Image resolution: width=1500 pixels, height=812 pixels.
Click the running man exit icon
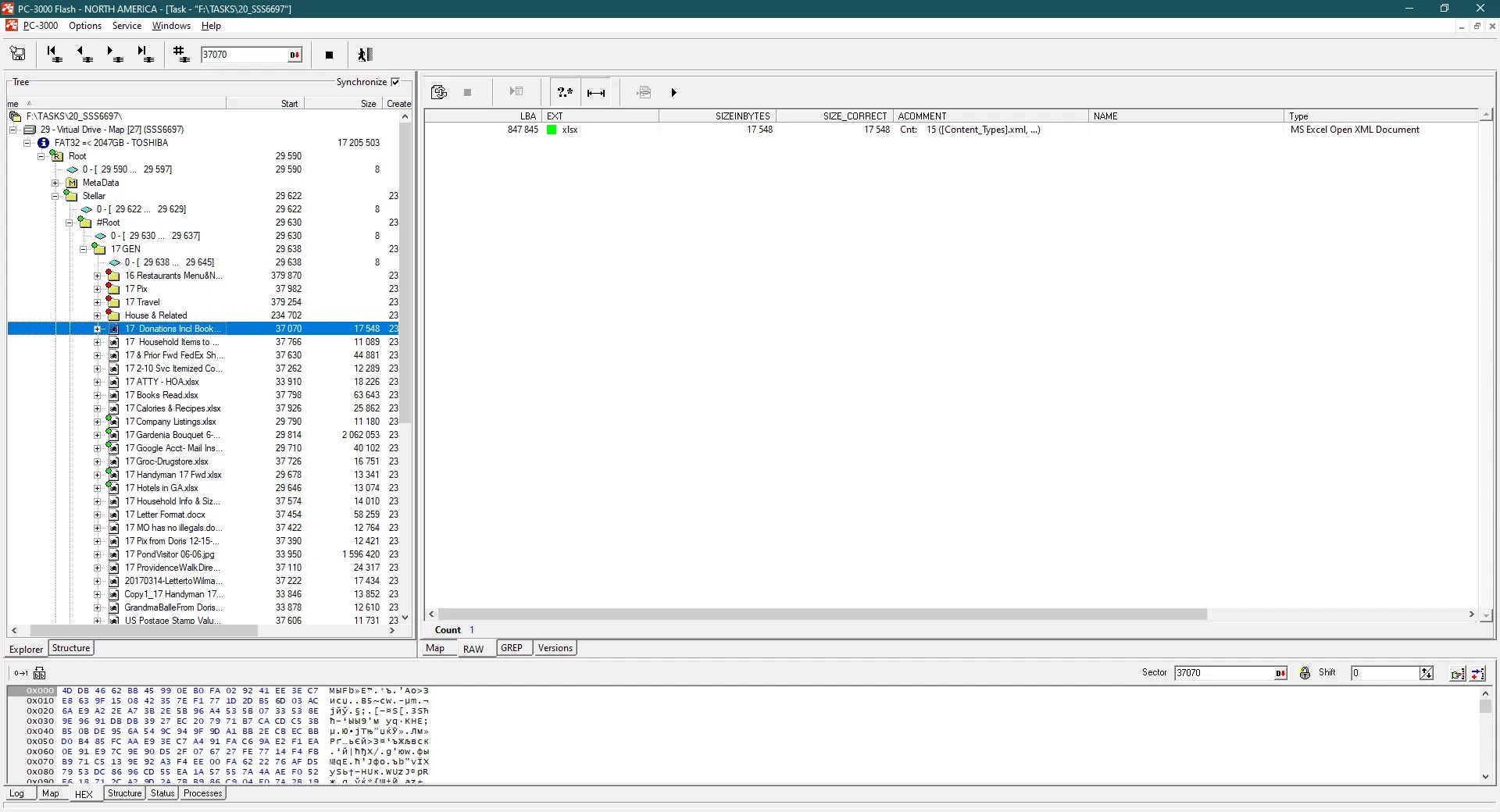tap(365, 54)
